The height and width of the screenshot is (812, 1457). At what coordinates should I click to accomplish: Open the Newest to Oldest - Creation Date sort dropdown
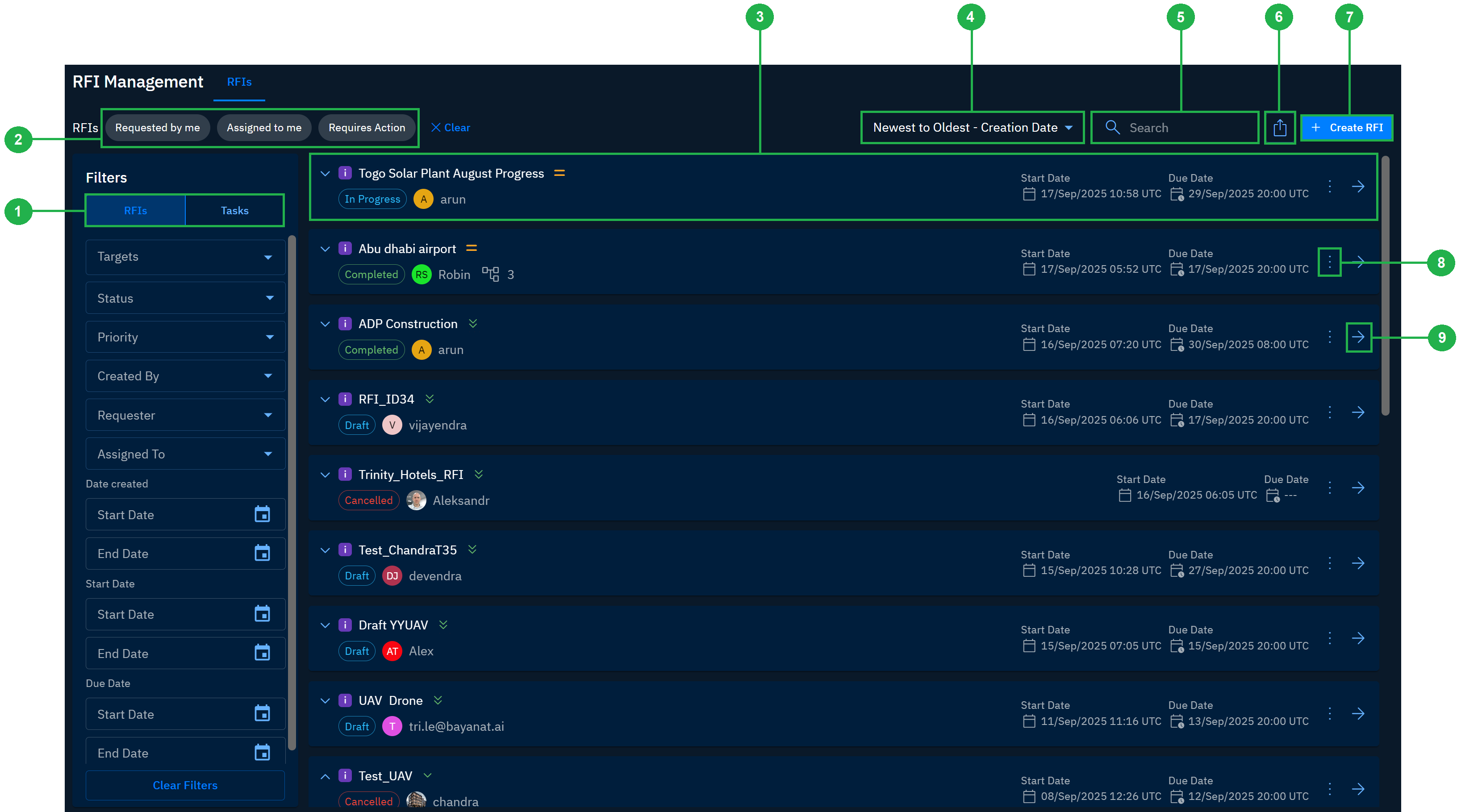click(972, 127)
